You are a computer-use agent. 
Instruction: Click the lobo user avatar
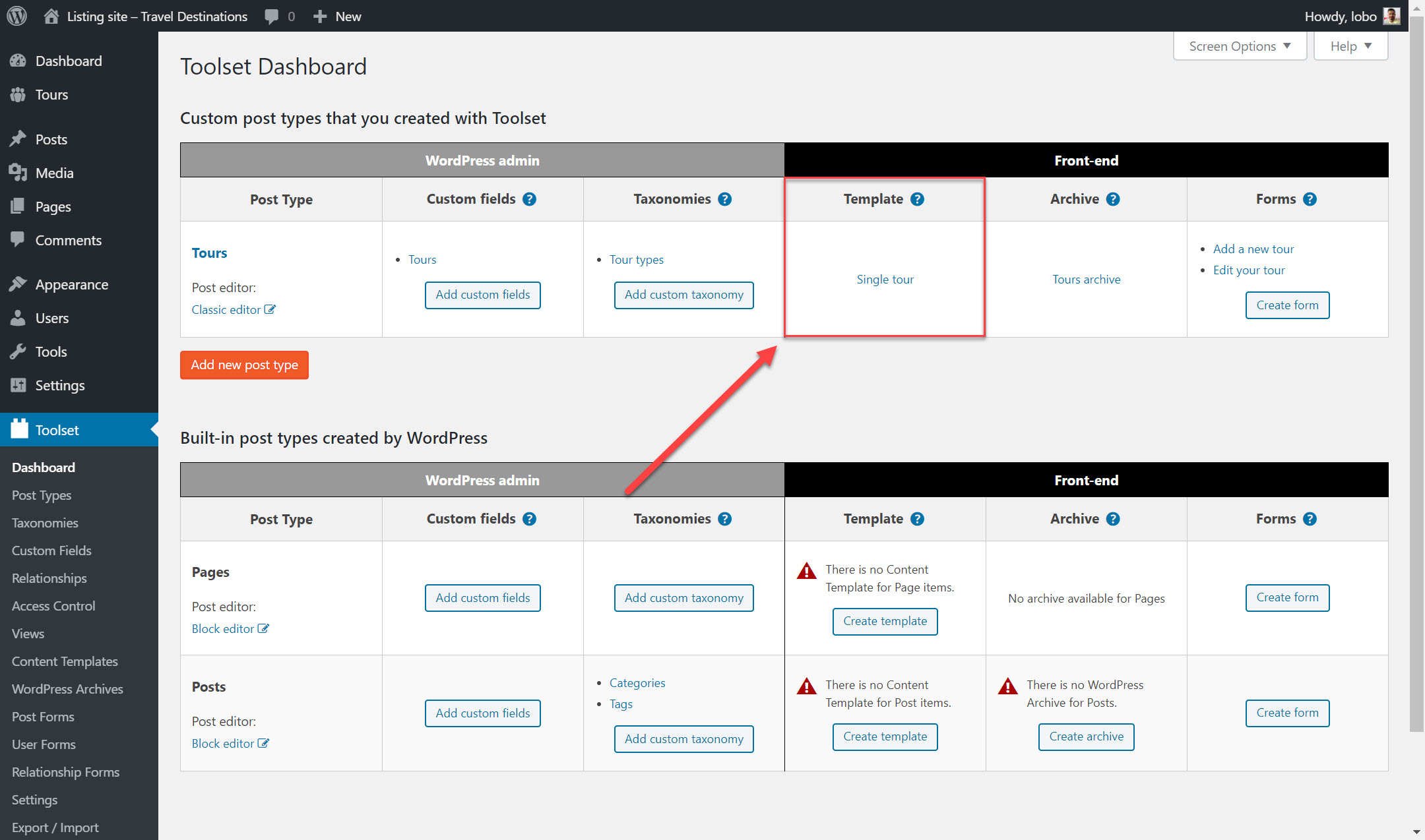pyautogui.click(x=1391, y=16)
